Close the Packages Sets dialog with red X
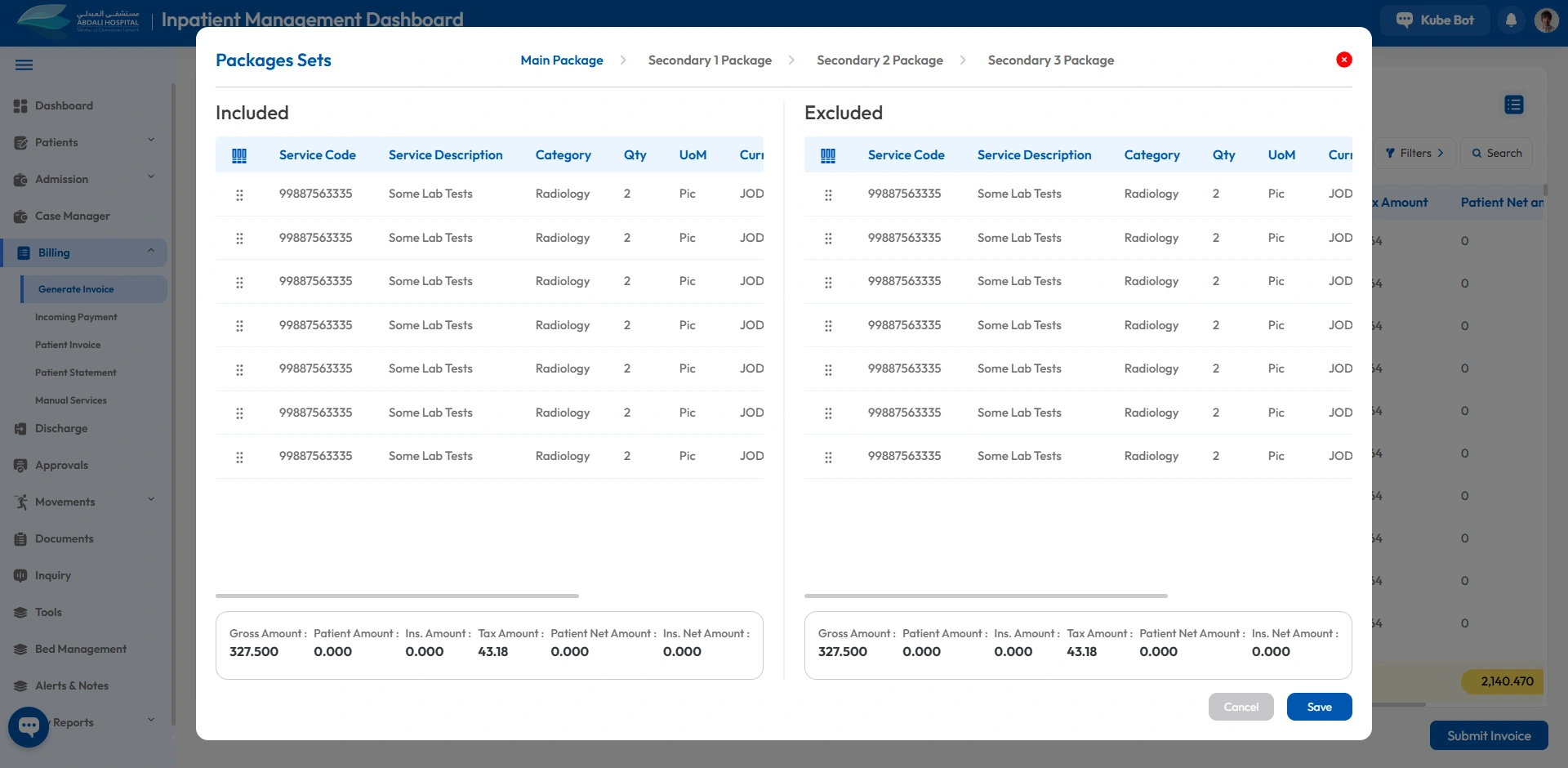The width and height of the screenshot is (1568, 768). (x=1343, y=60)
